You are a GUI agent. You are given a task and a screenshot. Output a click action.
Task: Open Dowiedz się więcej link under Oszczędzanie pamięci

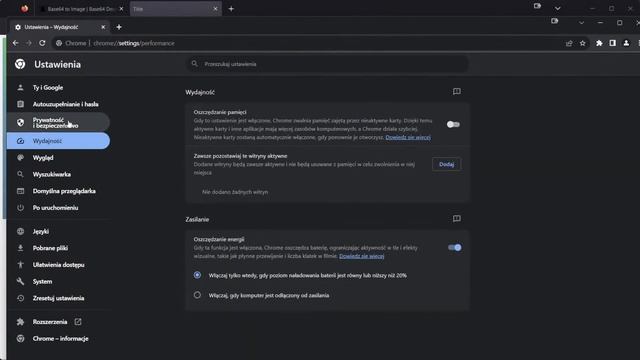coord(408,137)
